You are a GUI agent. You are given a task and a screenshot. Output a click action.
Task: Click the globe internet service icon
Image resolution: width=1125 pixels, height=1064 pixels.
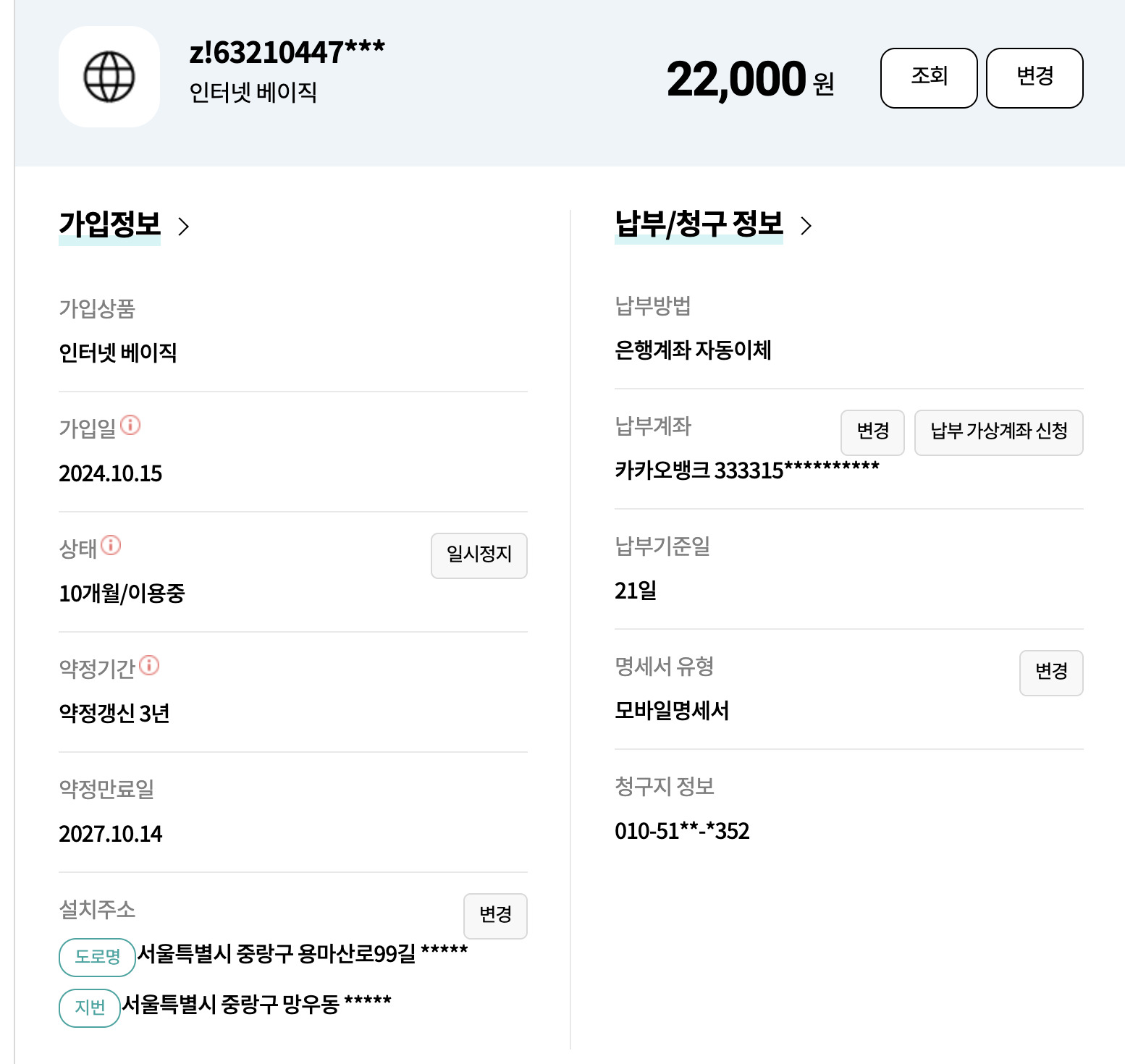[109, 77]
